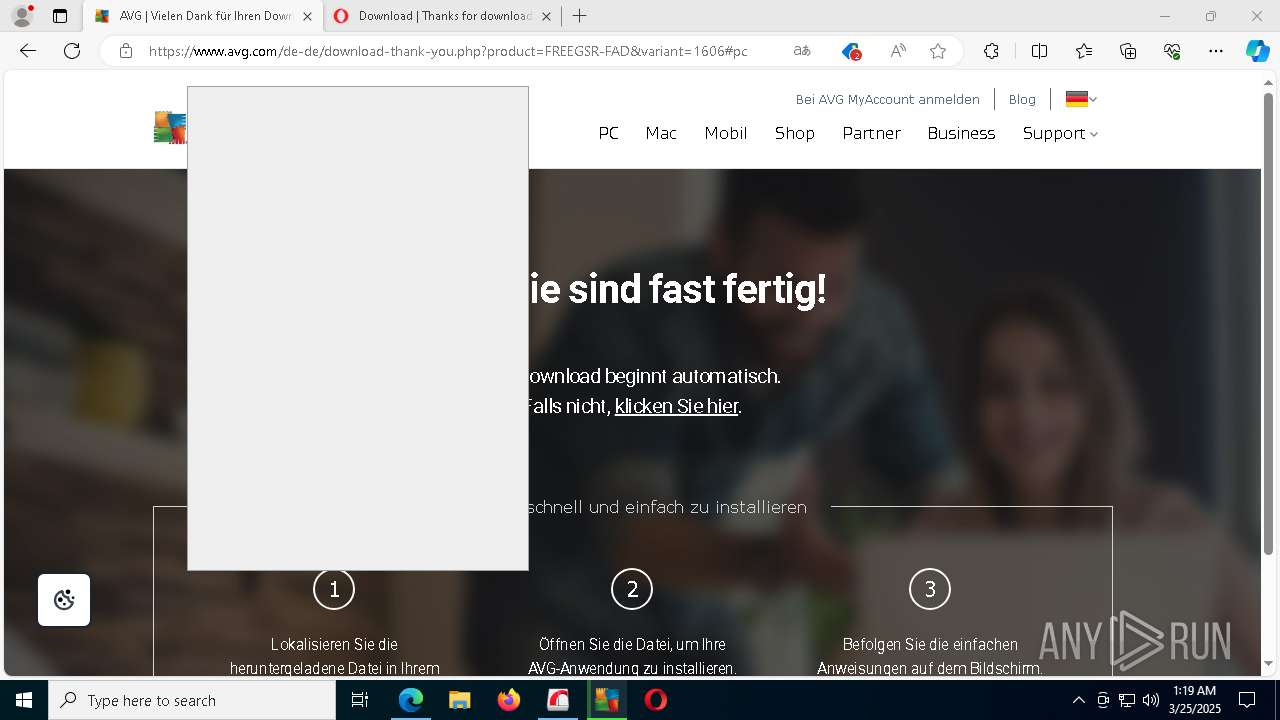Add this page to favorites star
Image resolution: width=1280 pixels, height=720 pixels.
[x=938, y=51]
